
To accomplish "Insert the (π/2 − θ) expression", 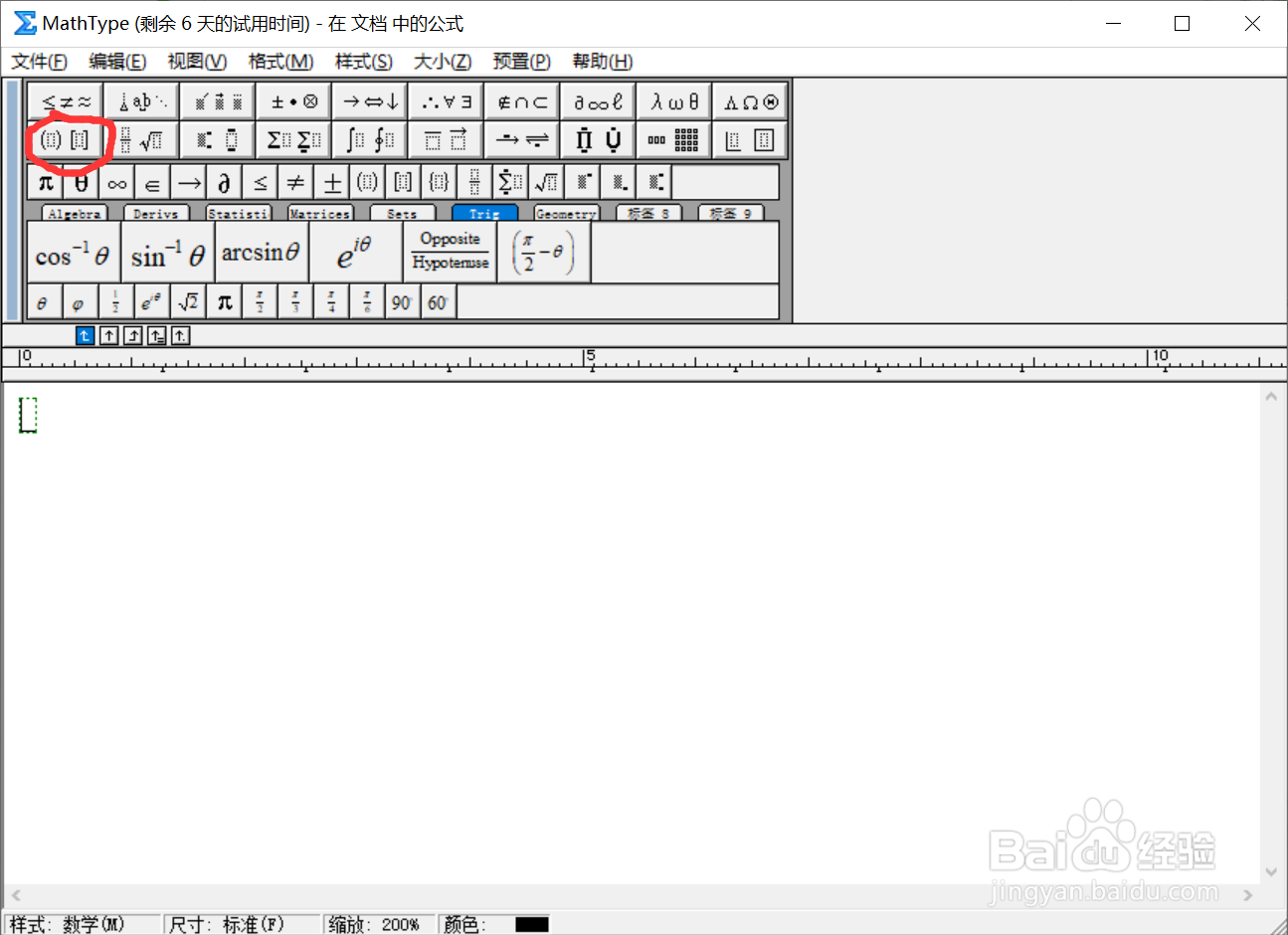I will pos(544,254).
